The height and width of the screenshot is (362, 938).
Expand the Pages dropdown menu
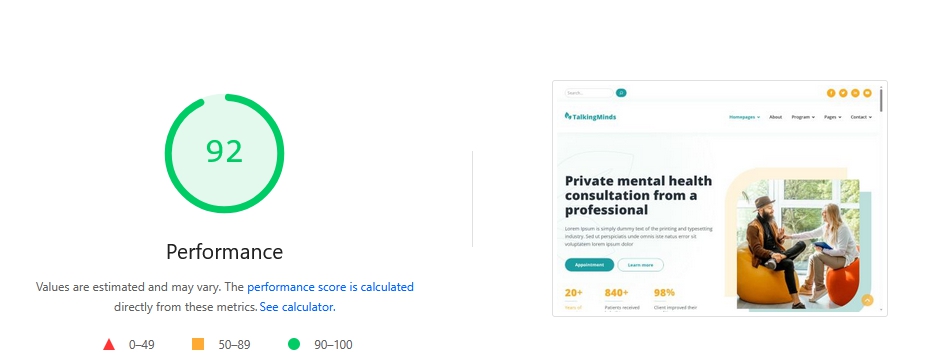(832, 117)
